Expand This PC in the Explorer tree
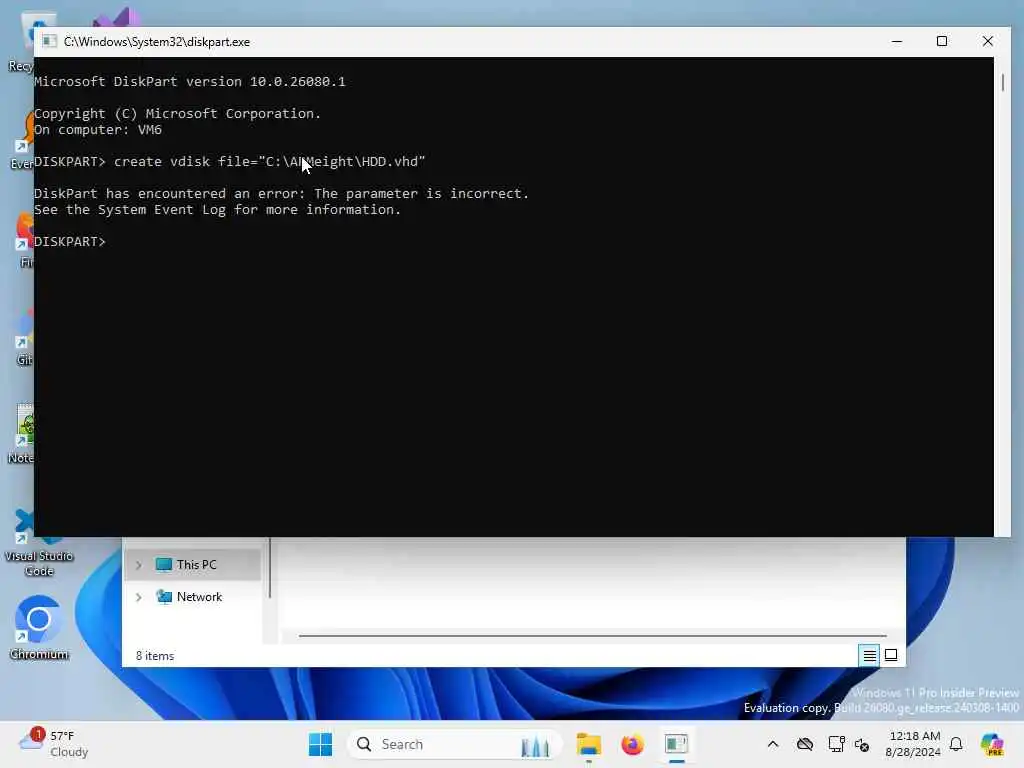 138,565
